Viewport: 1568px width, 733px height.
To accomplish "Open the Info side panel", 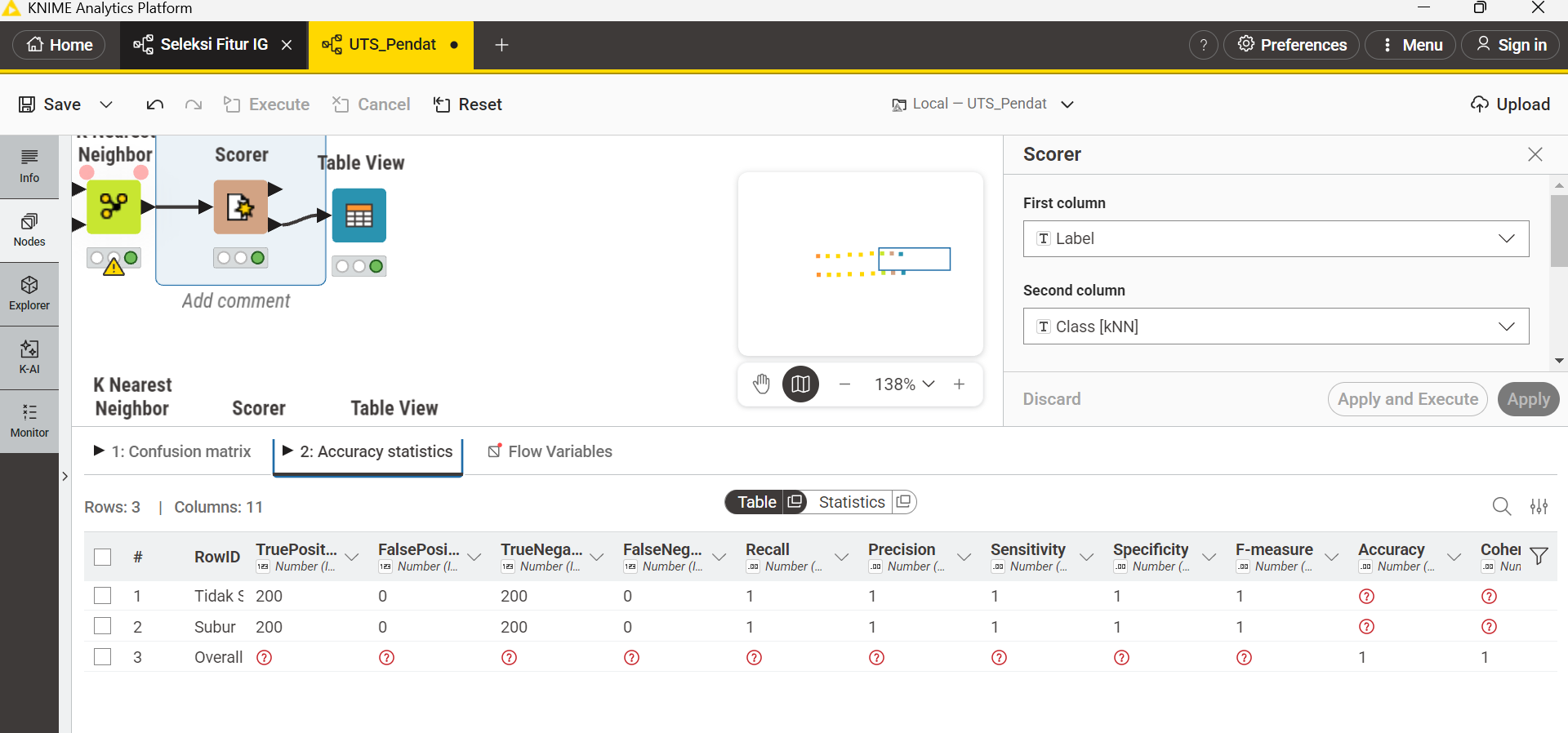I will pos(29,167).
